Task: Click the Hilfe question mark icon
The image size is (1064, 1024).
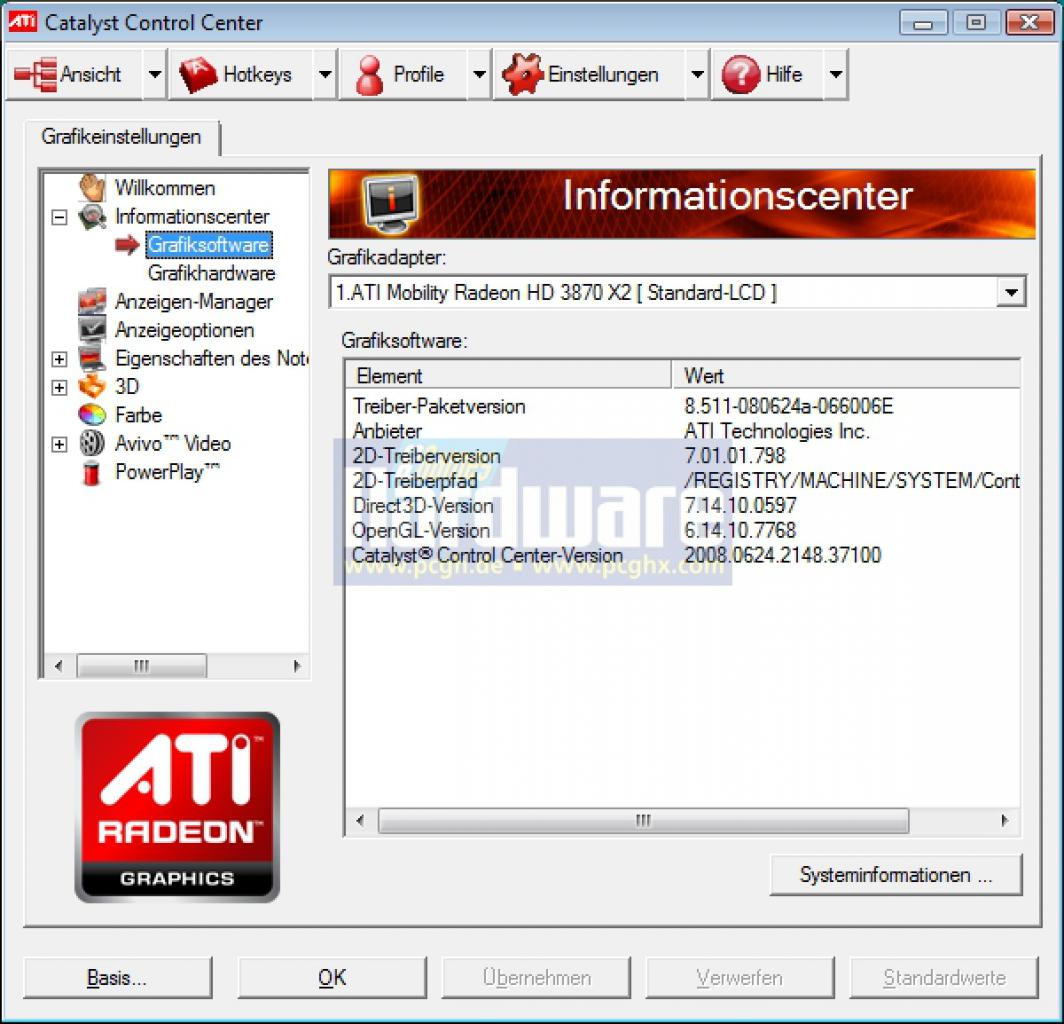Action: coord(740,74)
